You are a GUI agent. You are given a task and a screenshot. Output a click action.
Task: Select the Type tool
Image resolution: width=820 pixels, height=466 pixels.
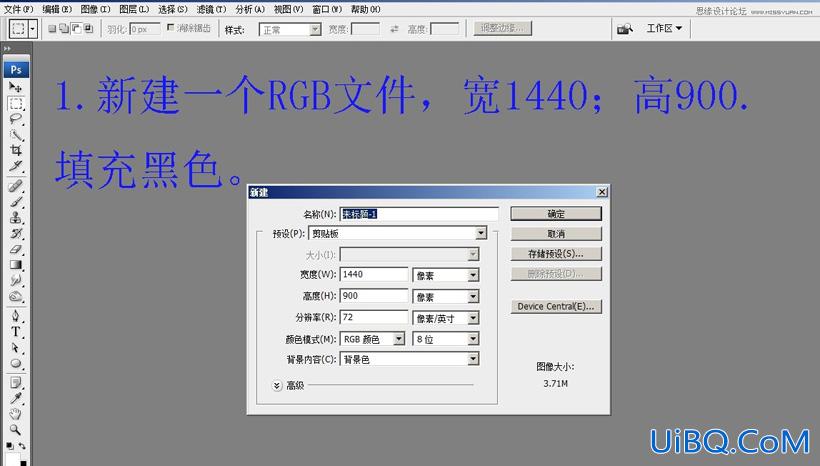pos(16,332)
